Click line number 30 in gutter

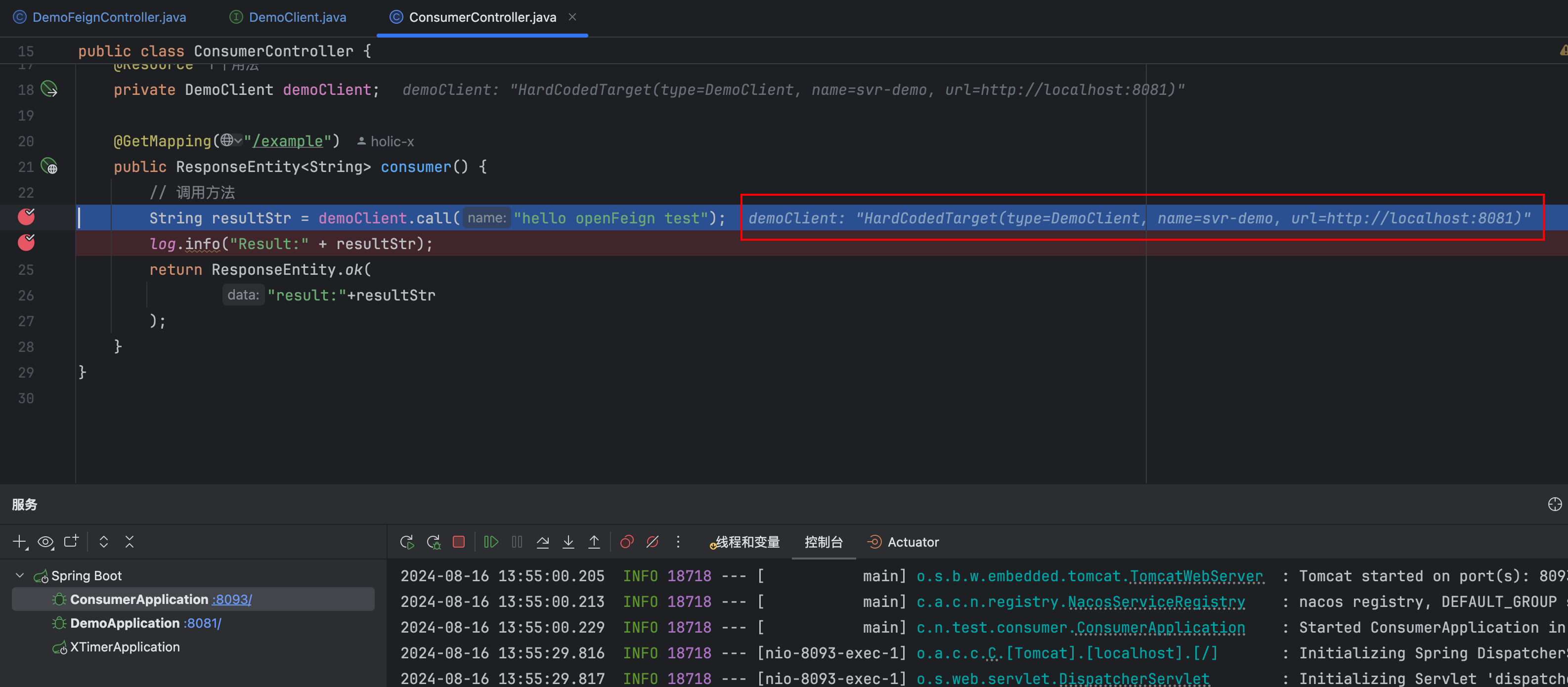26,398
